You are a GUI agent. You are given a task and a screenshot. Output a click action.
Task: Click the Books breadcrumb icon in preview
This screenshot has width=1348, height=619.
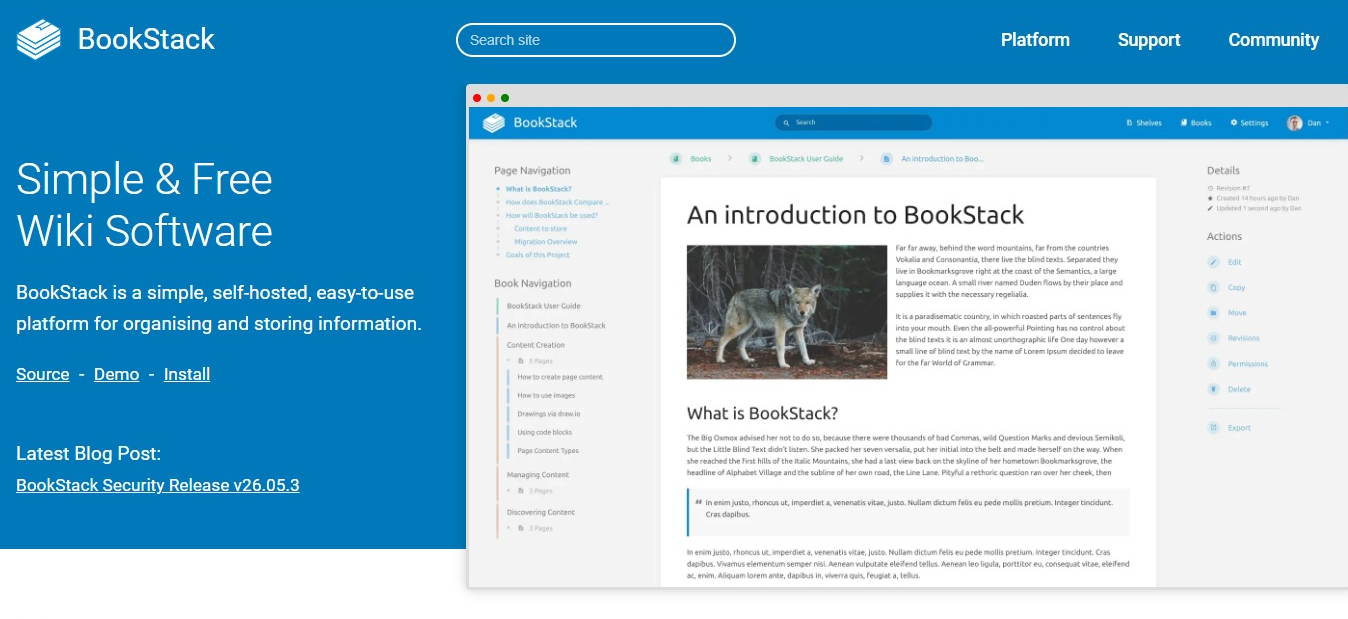(676, 159)
